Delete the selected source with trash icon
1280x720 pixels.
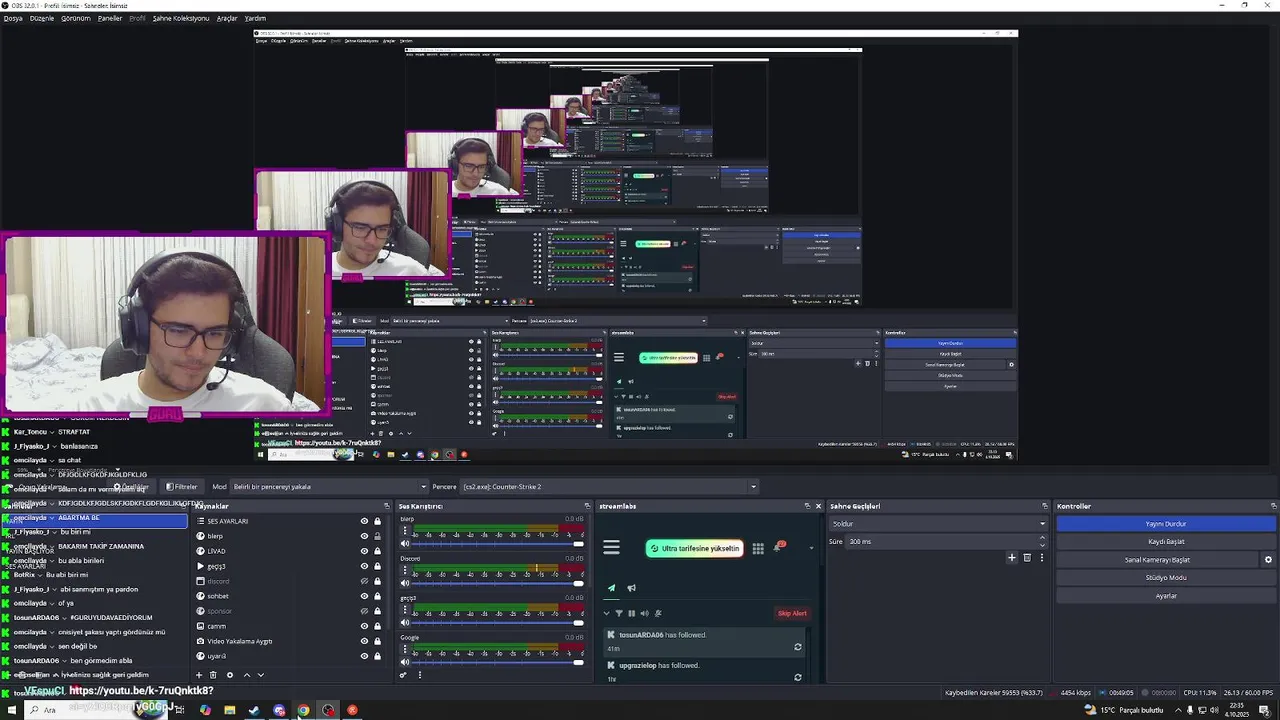point(213,675)
